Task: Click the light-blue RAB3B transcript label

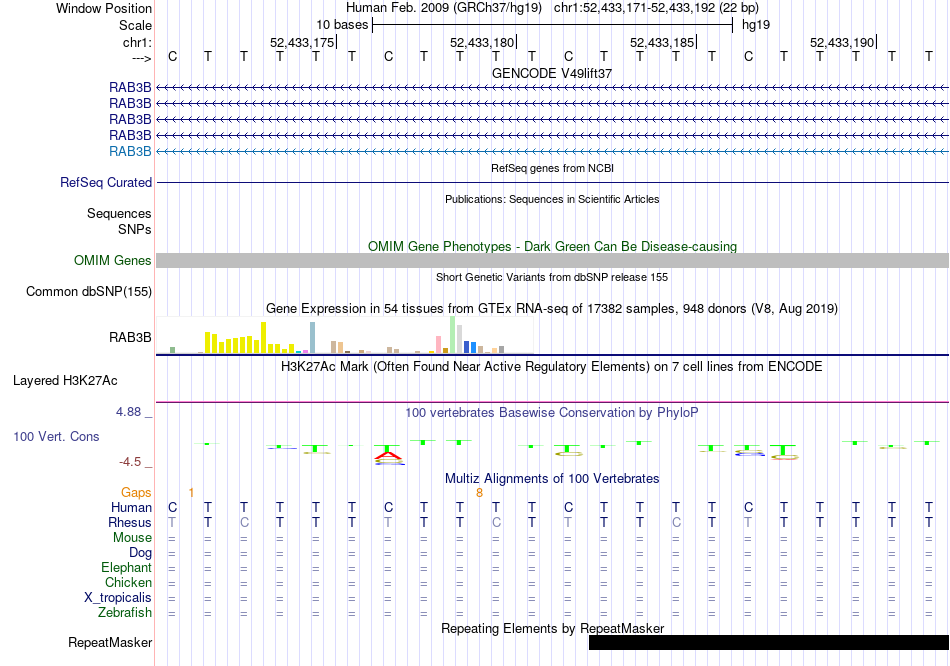Action: coord(130,152)
